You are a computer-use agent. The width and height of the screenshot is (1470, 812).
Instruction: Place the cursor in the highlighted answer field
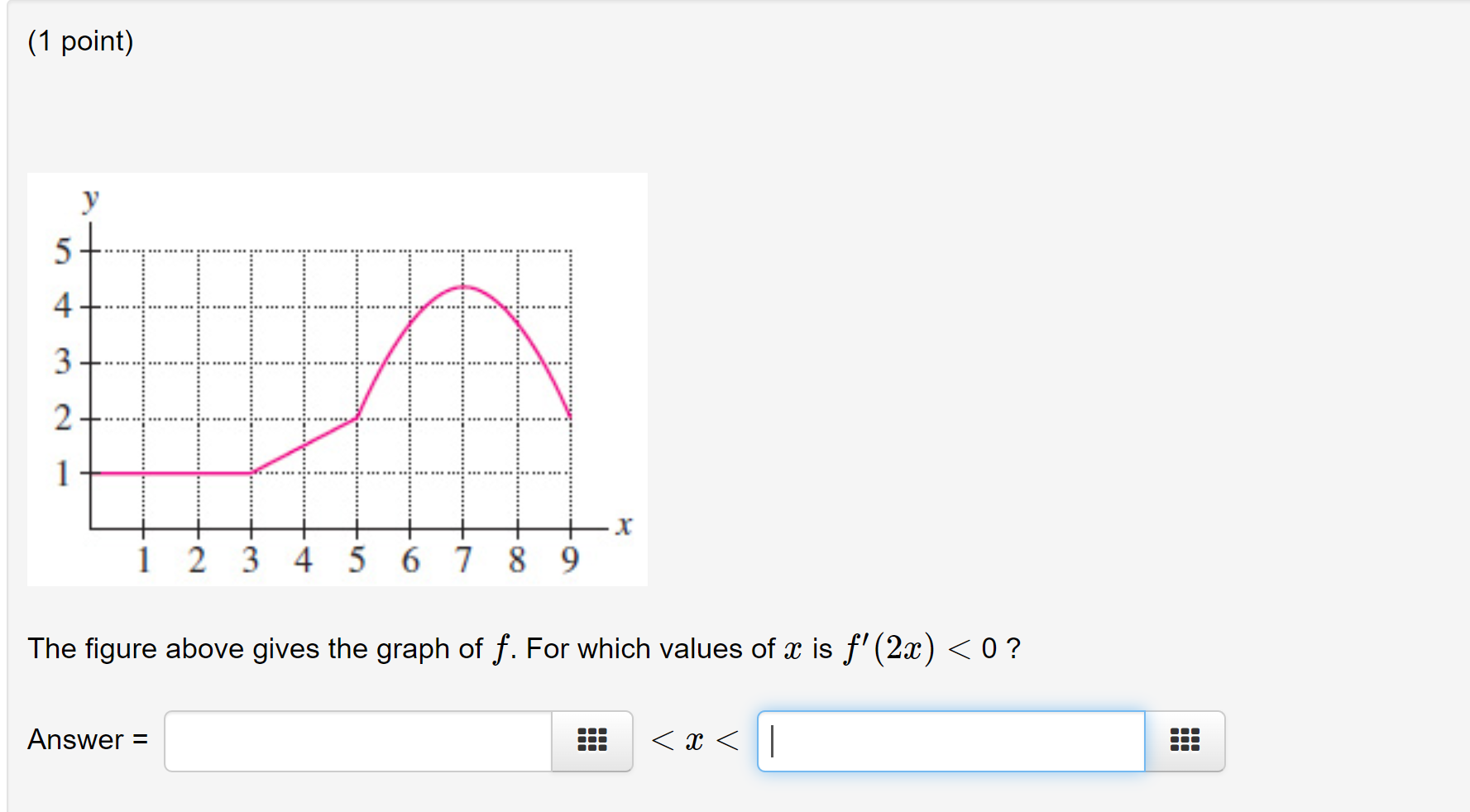pos(947,740)
